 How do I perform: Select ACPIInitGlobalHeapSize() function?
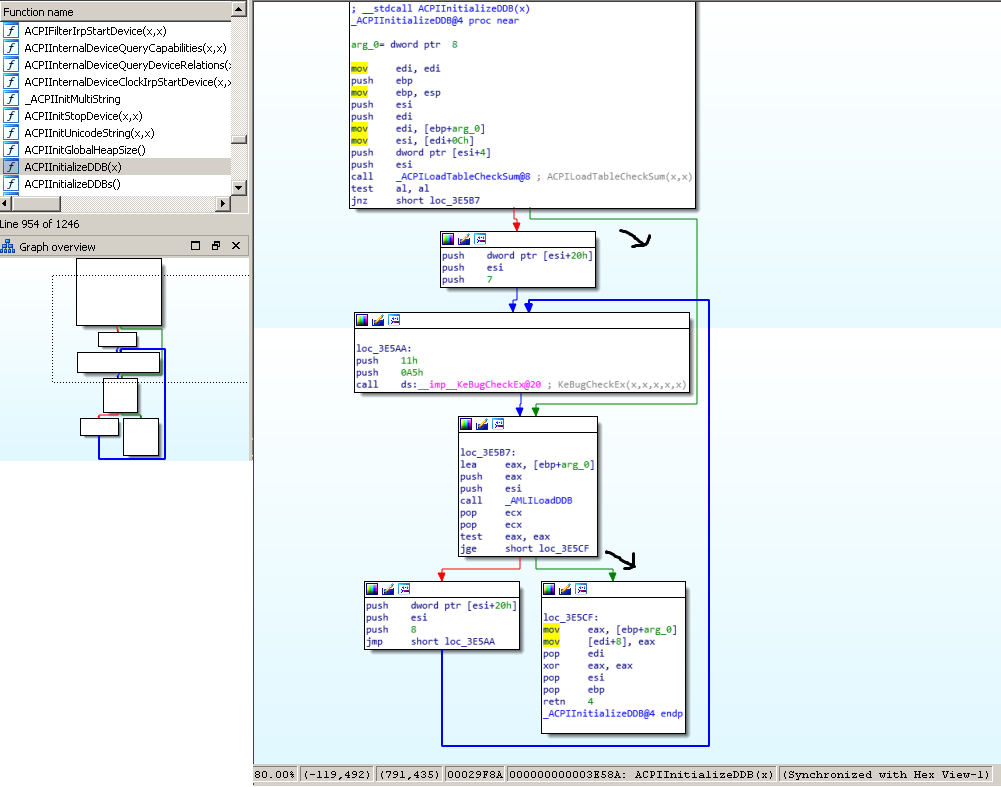[x=85, y=150]
